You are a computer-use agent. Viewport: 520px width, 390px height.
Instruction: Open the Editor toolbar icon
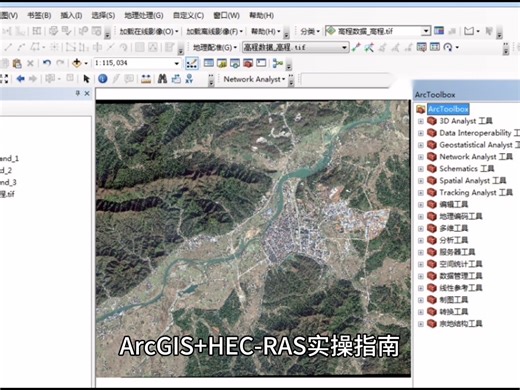[191, 63]
